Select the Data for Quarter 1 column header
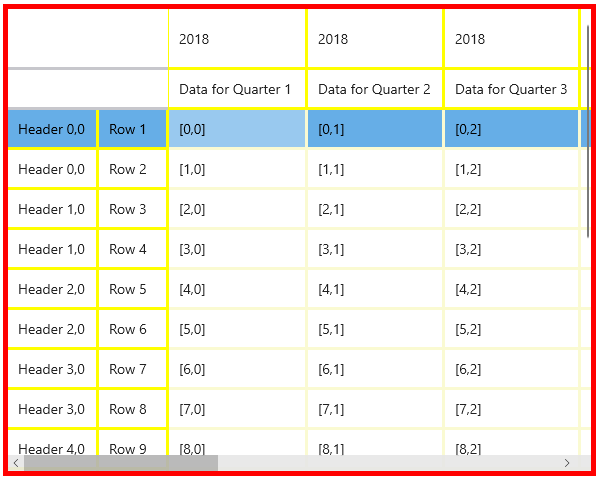Screen dimensions: 600x481 coord(236,89)
